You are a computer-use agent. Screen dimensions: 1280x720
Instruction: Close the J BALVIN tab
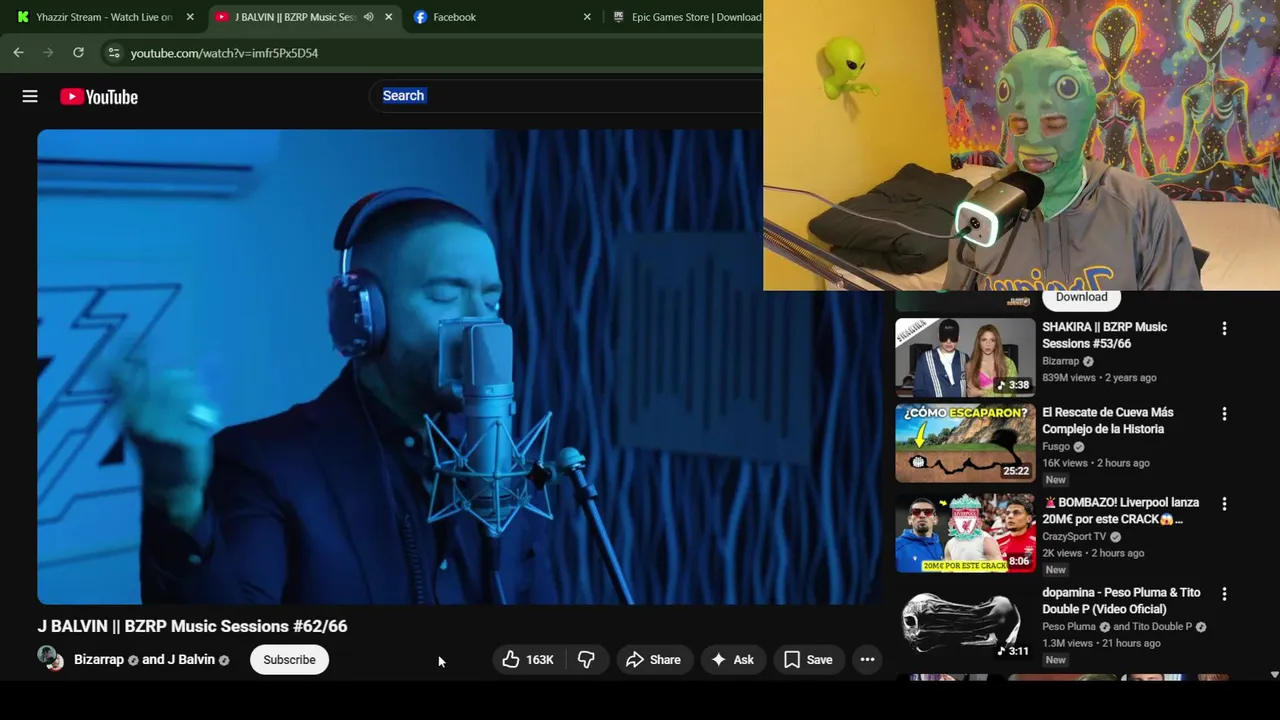(389, 17)
